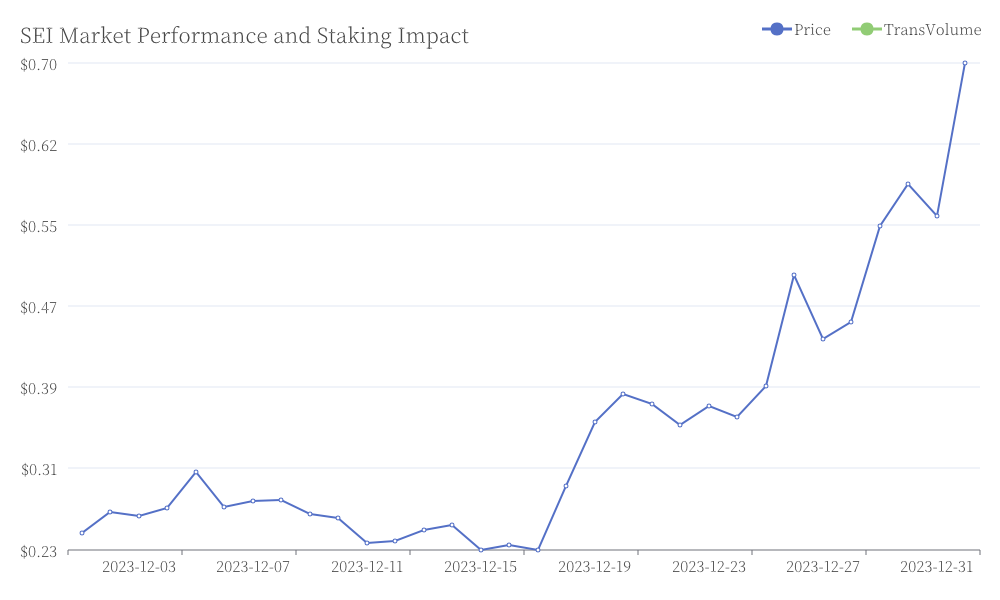This screenshot has width=1000, height=600.
Task: Click the data point above 2023-12-11 label
Action: [x=367, y=543]
